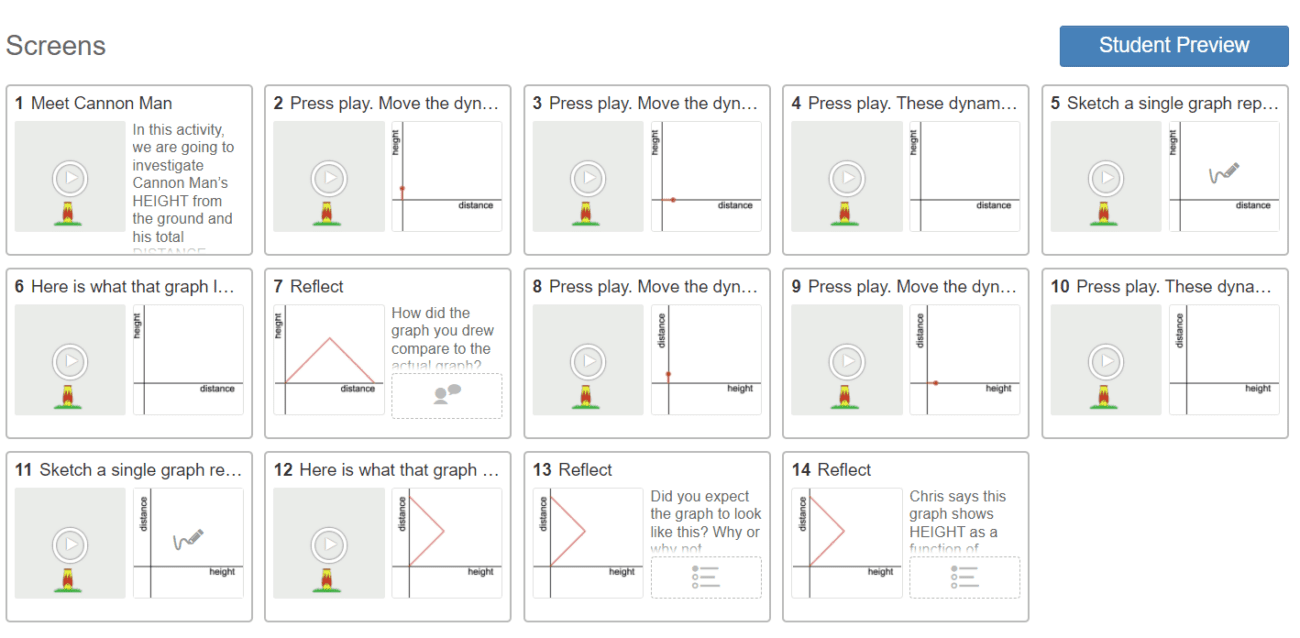Click the list-response icon on screen 14

[x=964, y=577]
